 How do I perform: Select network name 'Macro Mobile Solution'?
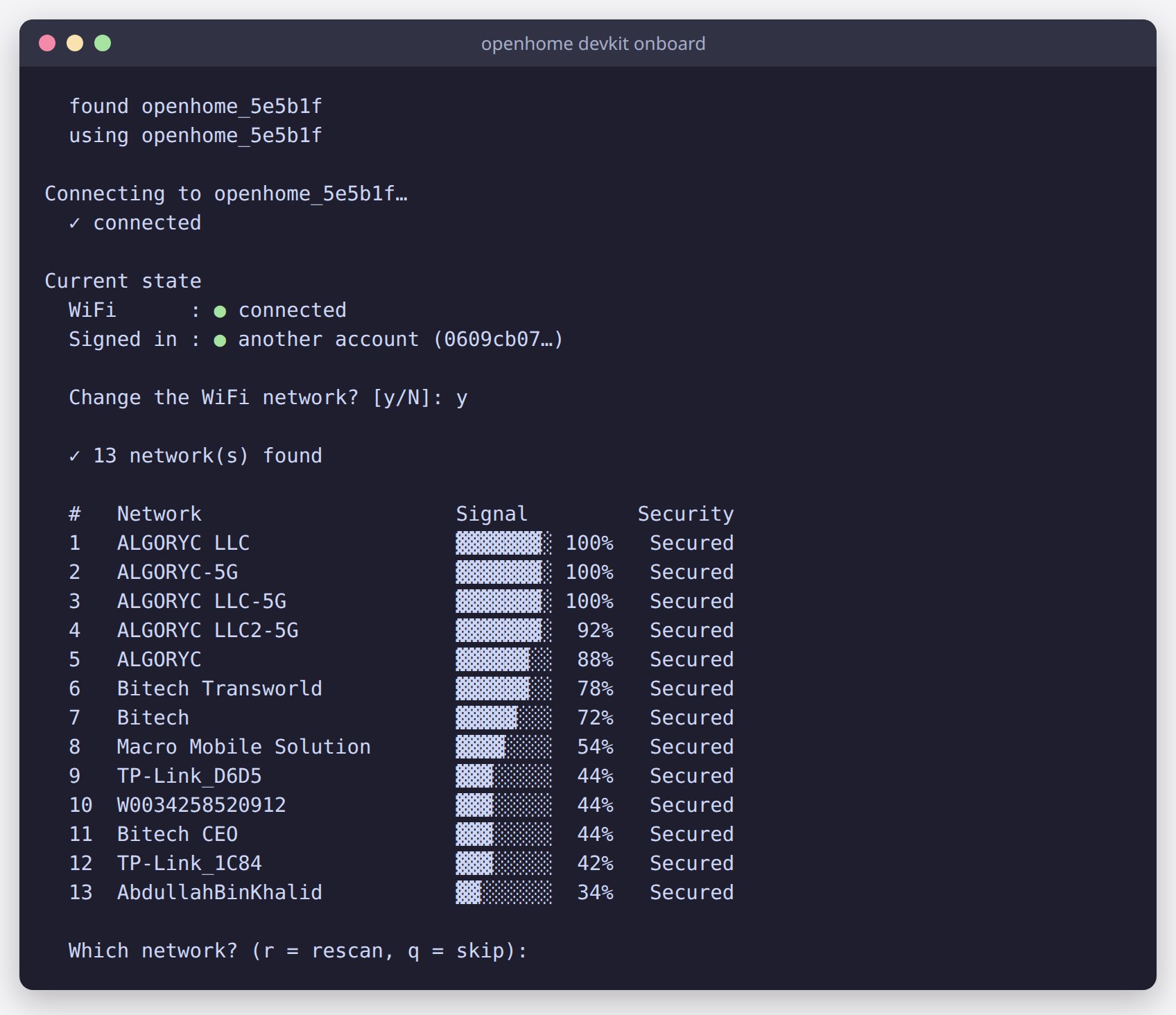pyautogui.click(x=243, y=747)
